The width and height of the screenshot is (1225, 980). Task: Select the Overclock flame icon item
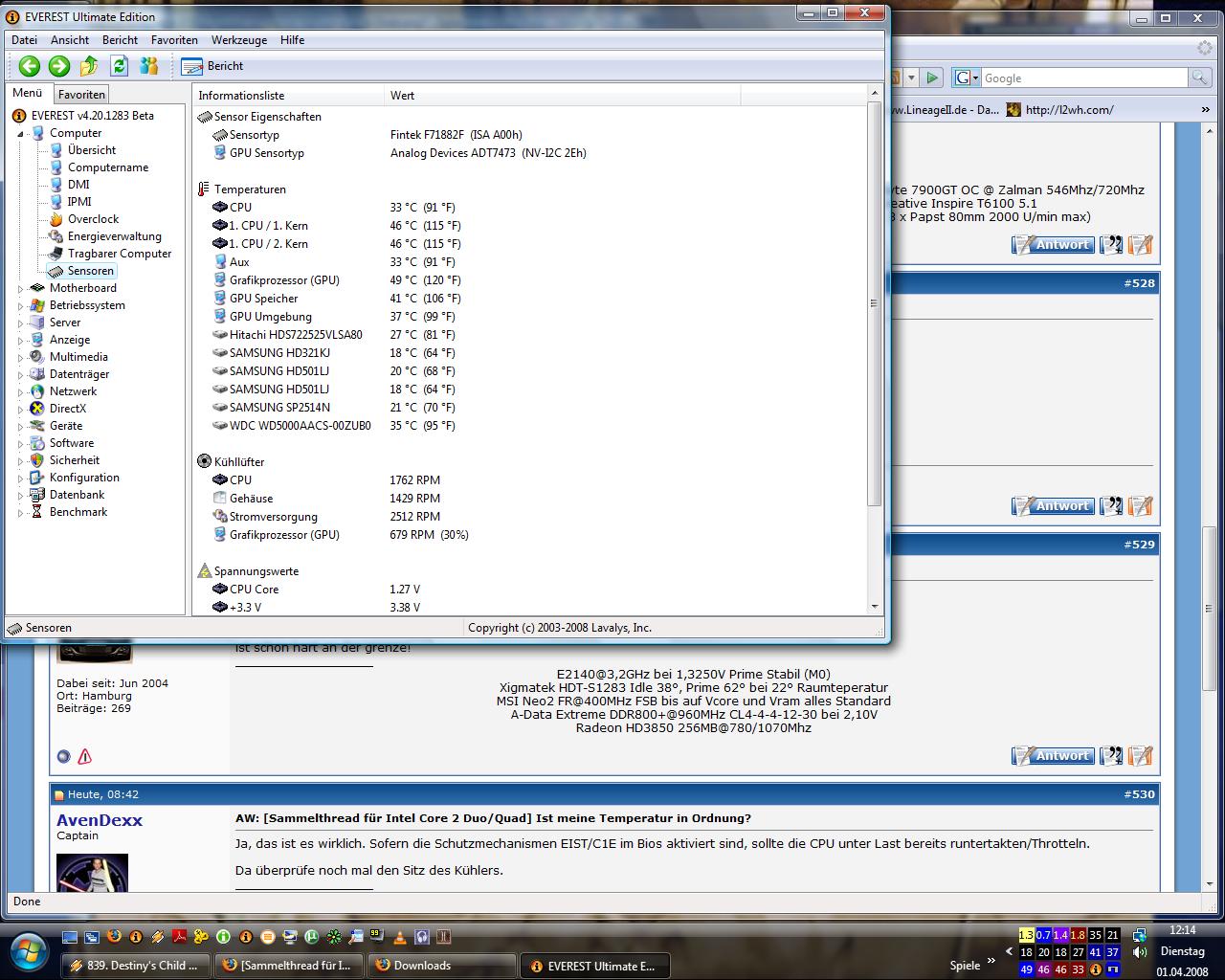point(56,219)
